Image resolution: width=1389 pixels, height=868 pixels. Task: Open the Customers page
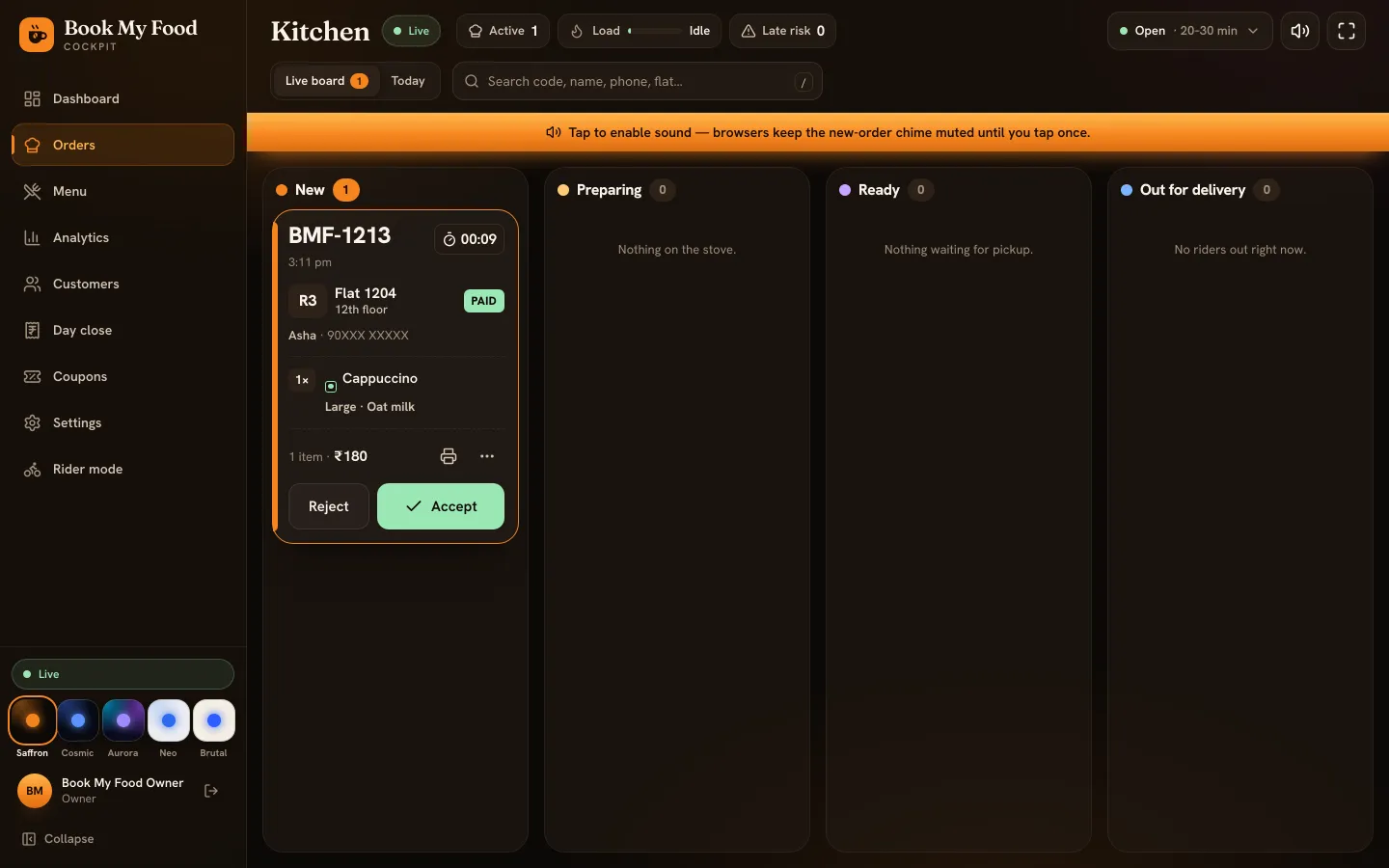[x=123, y=284]
